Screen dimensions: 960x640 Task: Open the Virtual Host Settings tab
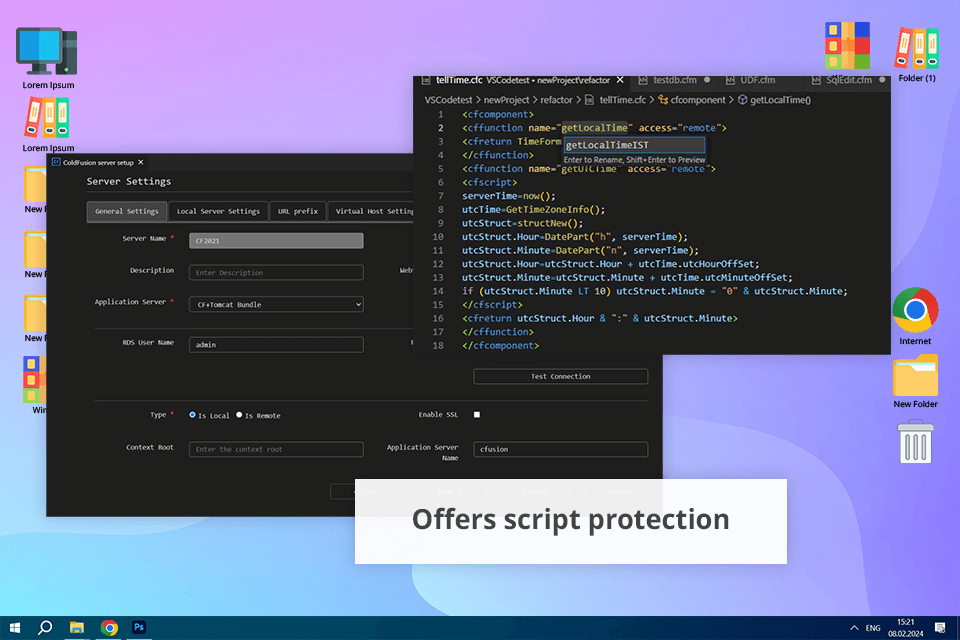pos(372,211)
